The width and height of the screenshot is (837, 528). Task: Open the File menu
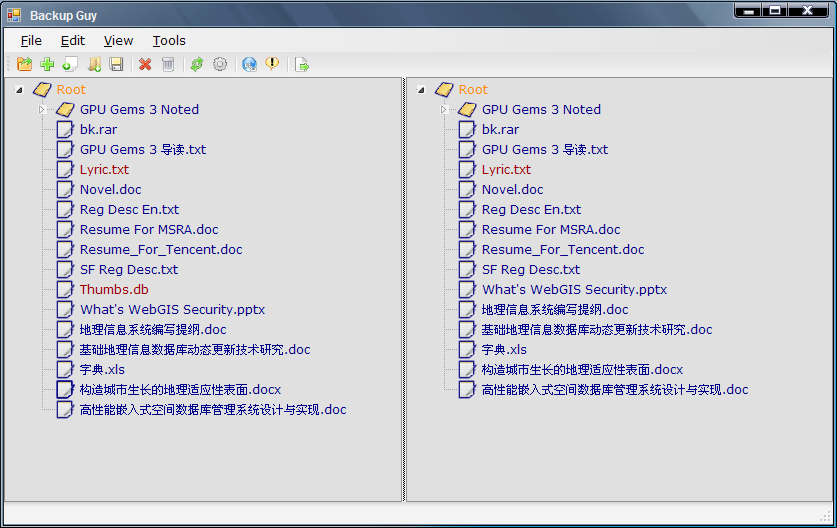(x=31, y=41)
